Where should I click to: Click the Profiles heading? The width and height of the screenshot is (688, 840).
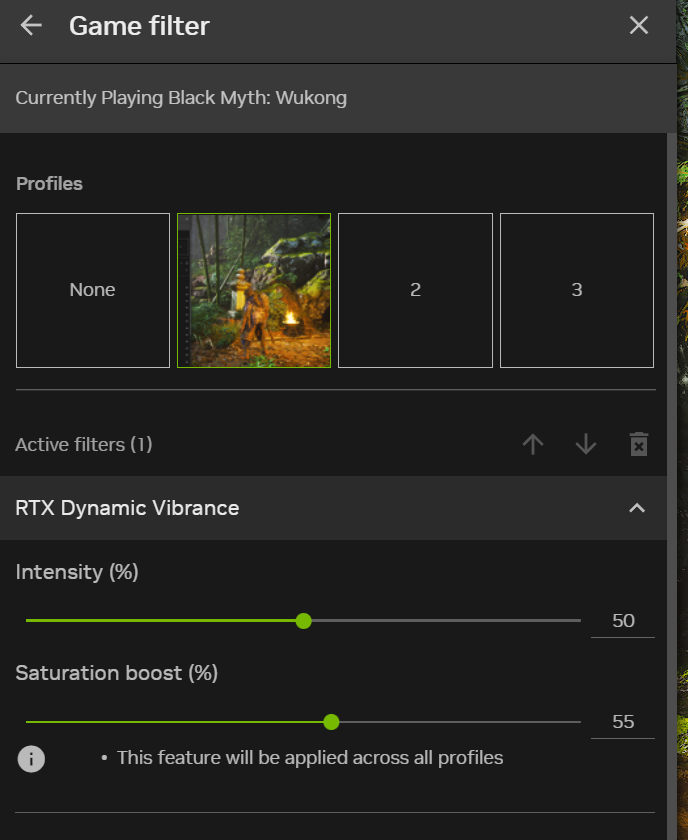[49, 184]
